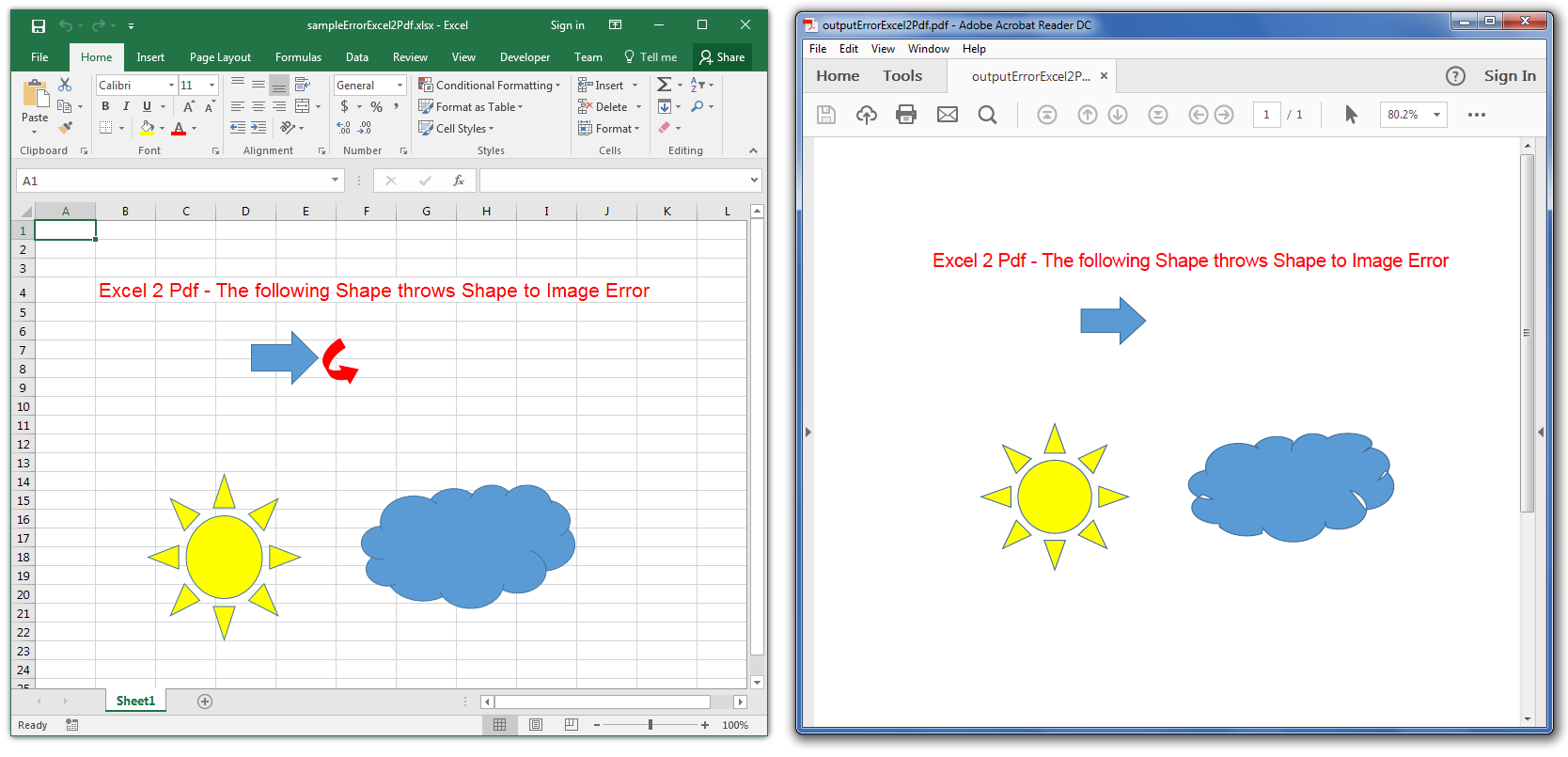The image size is (1568, 757).
Task: Click the Acrobat search magnifier icon
Action: click(x=987, y=115)
